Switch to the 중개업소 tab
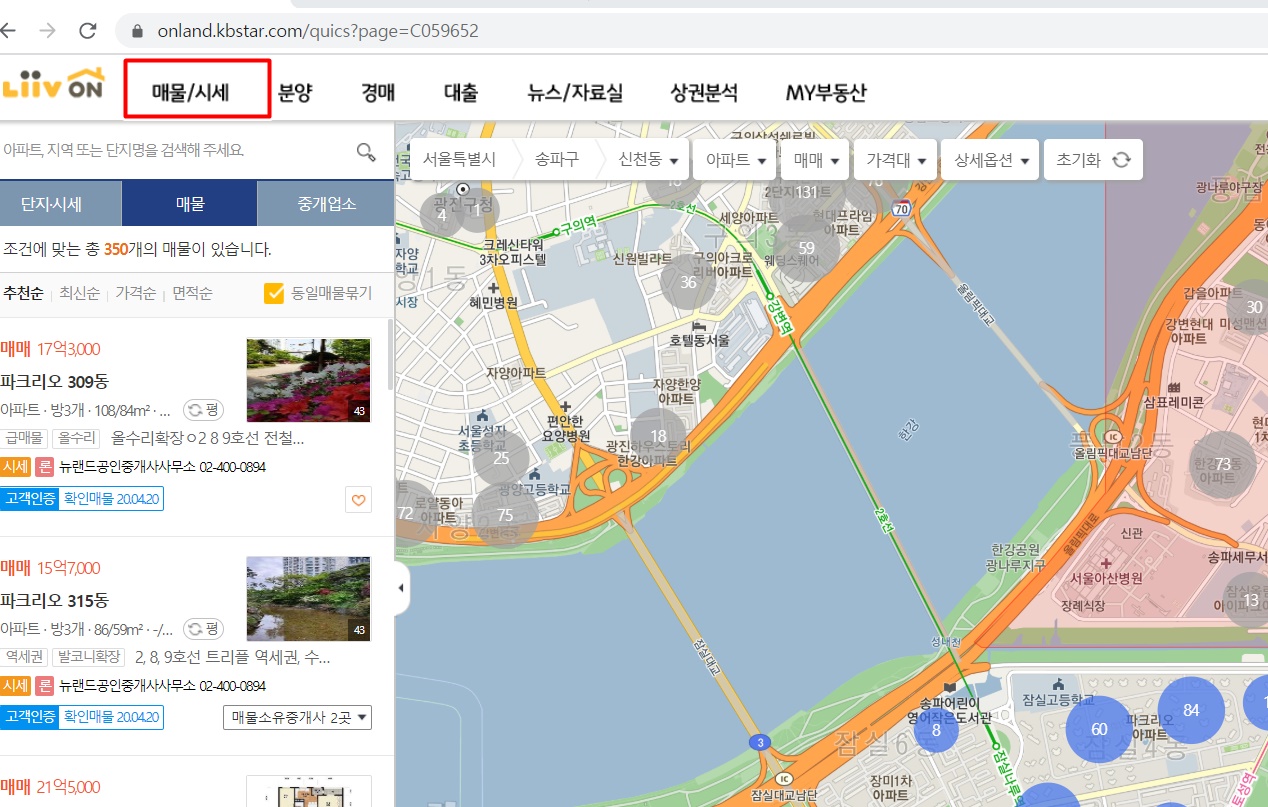The height and width of the screenshot is (807, 1268). tap(326, 204)
